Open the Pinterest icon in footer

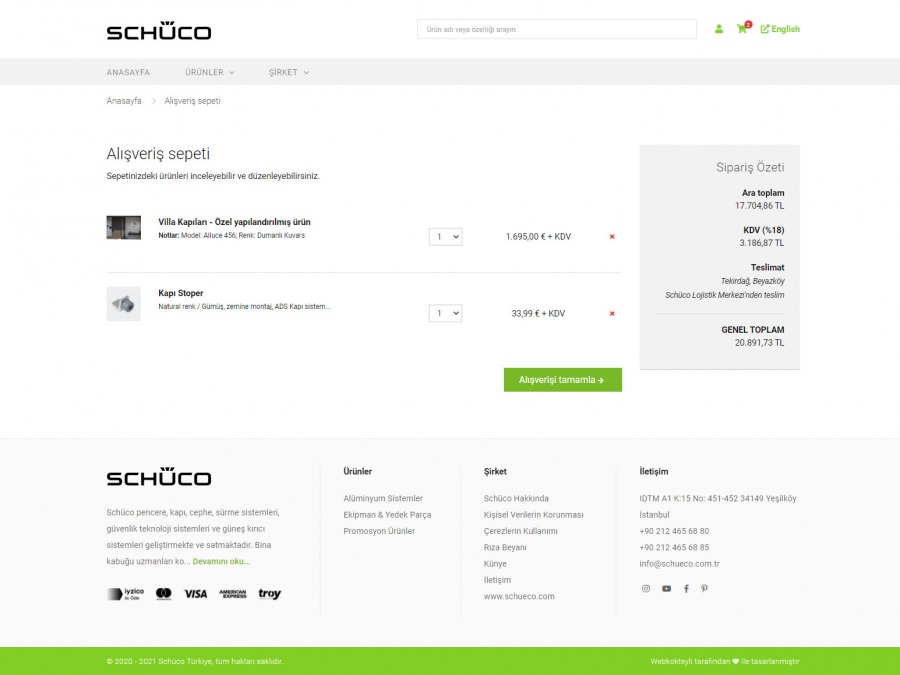tap(704, 589)
